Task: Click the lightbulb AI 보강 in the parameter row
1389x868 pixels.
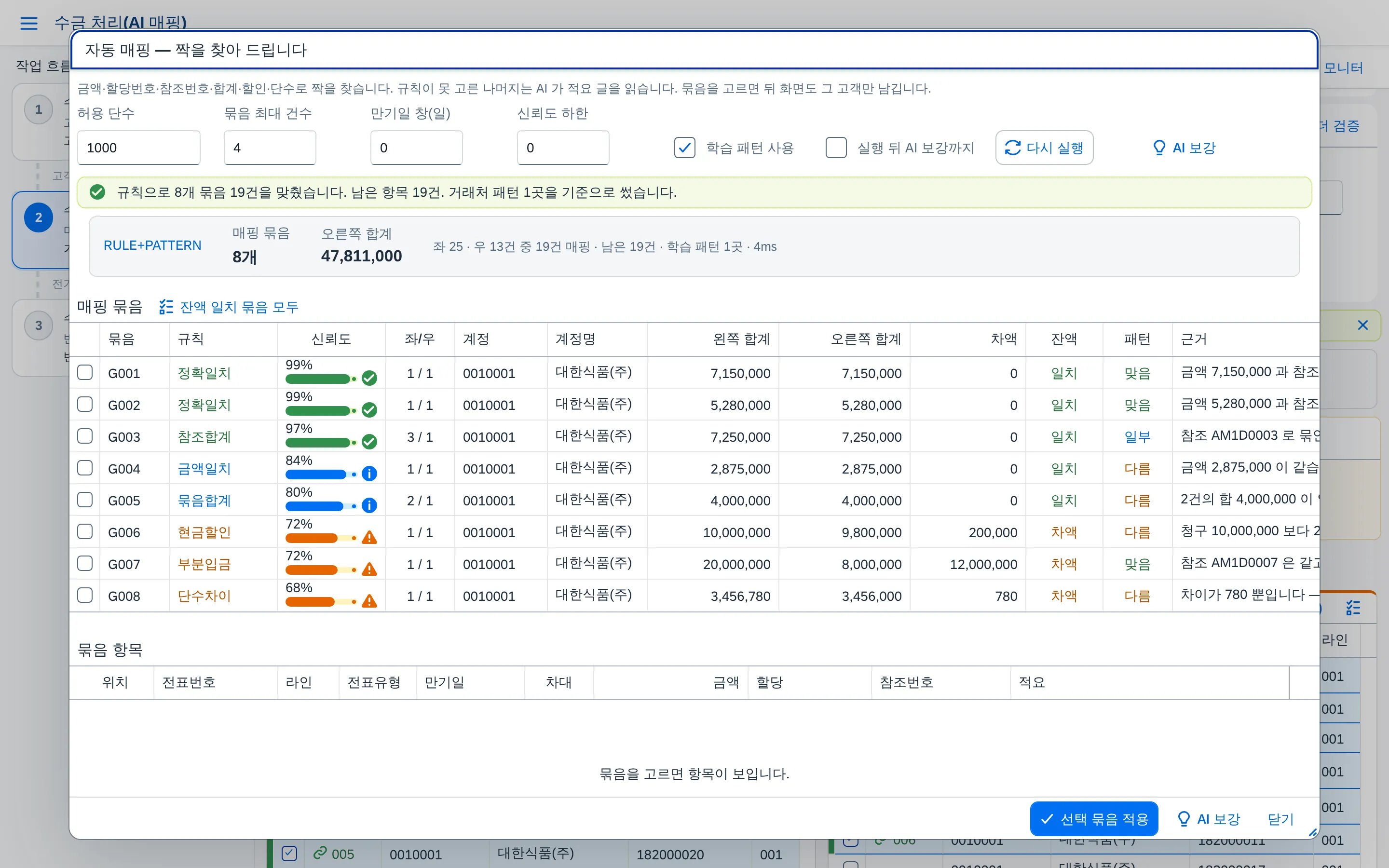Action: (x=1184, y=148)
